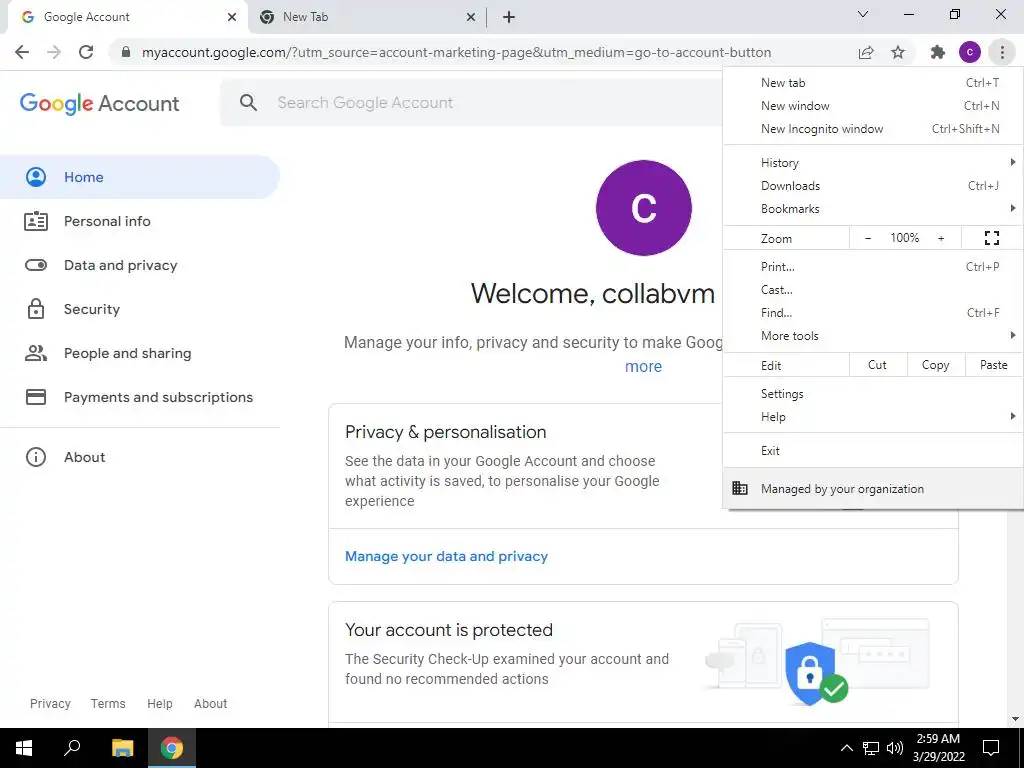Viewport: 1024px width, 768px height.
Task: Click the Data and privacy toggle icon
Action: (x=36, y=265)
